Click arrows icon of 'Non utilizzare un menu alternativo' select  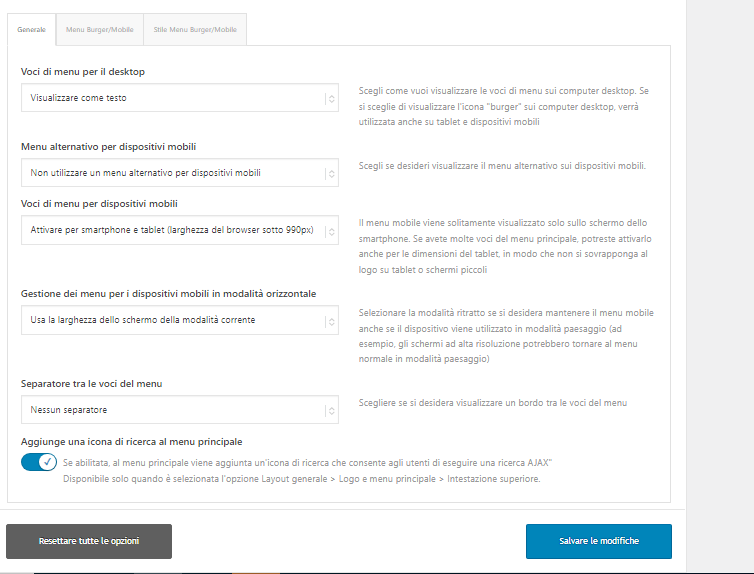(331, 174)
